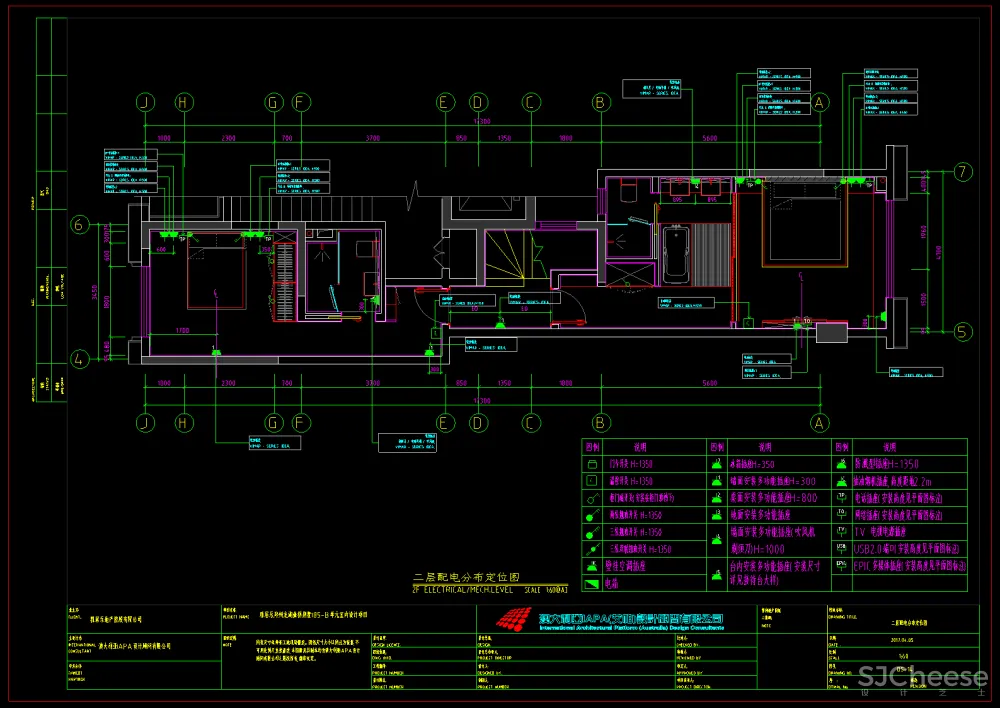1000x708 pixels.
Task: Select the 3700 dimension text at top
Action: tap(372, 137)
